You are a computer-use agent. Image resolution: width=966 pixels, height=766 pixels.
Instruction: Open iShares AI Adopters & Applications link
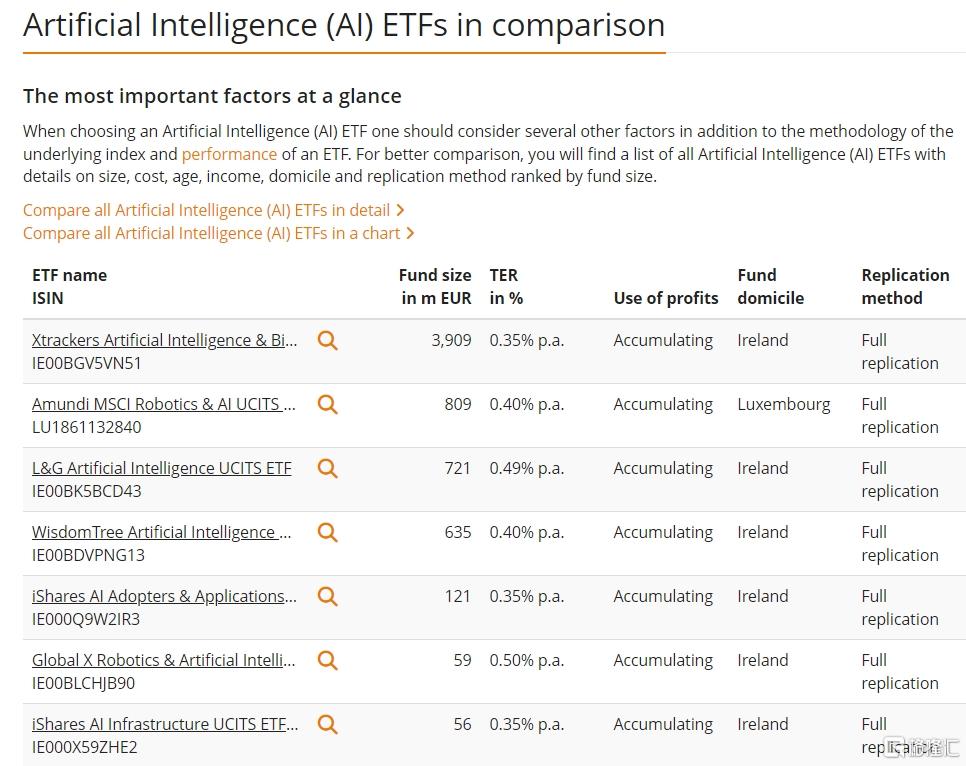[164, 597]
